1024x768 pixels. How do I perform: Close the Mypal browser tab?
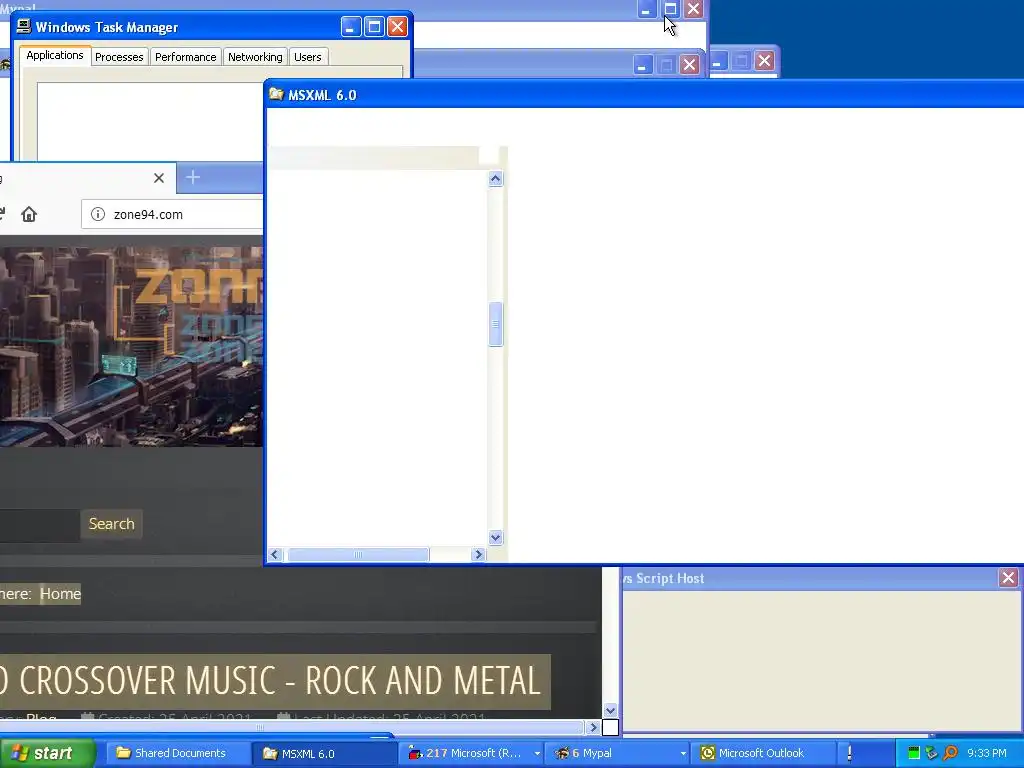(x=159, y=178)
